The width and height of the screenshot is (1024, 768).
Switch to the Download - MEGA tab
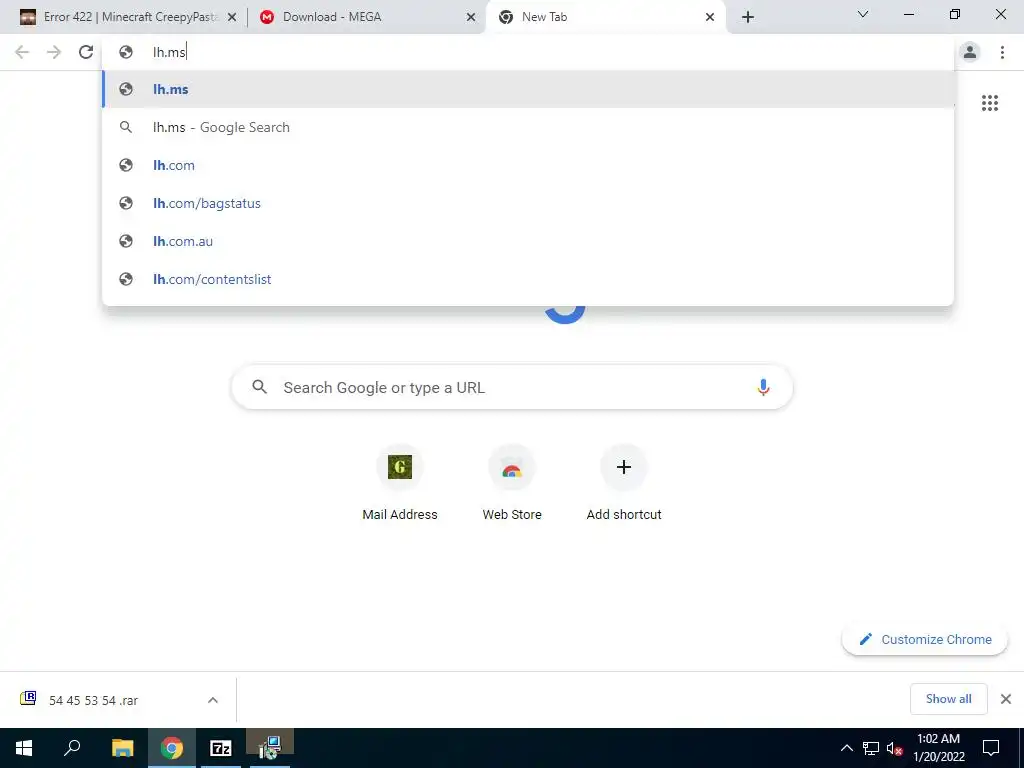click(366, 18)
